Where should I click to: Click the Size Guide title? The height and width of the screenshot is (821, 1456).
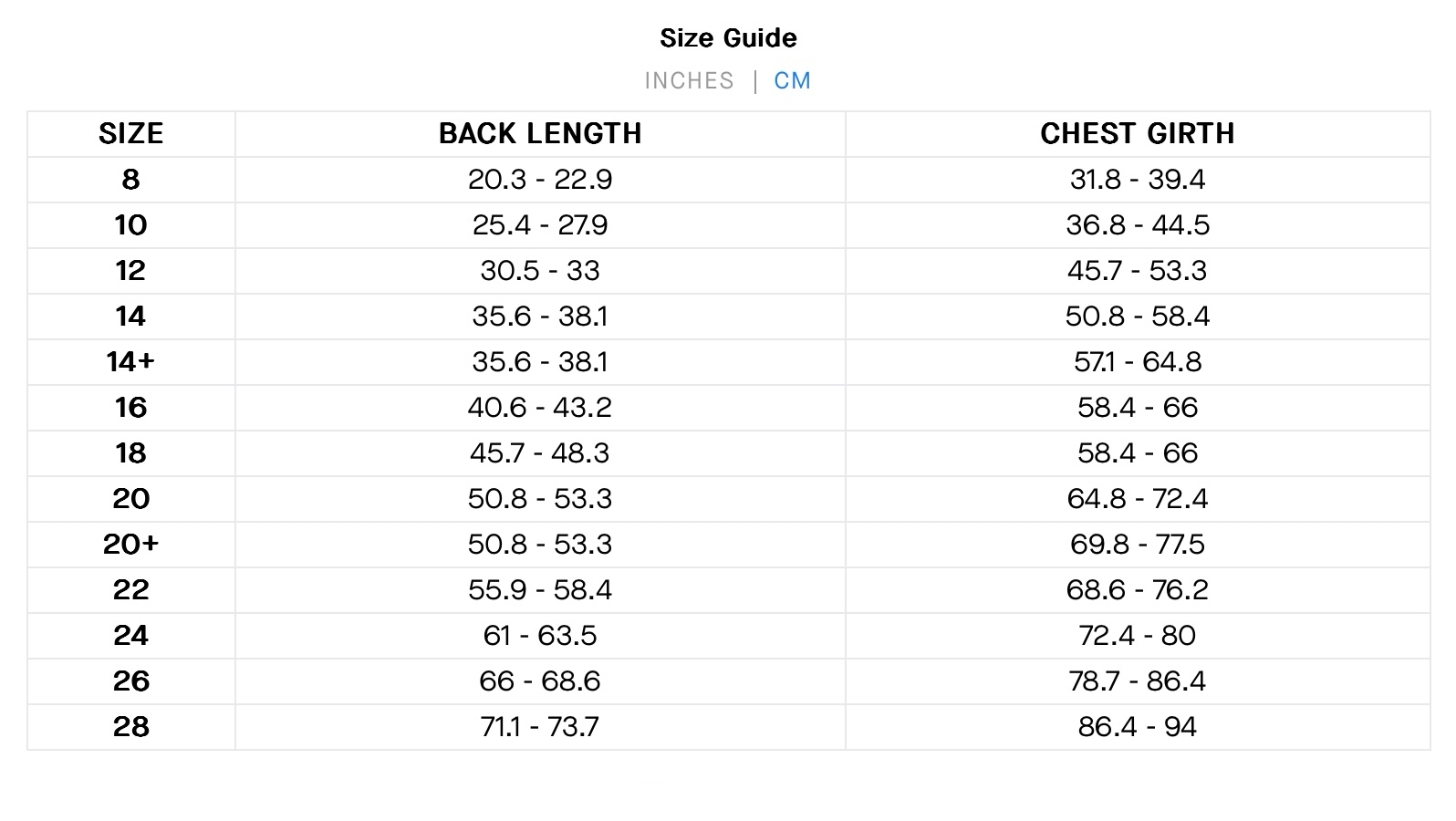click(728, 38)
